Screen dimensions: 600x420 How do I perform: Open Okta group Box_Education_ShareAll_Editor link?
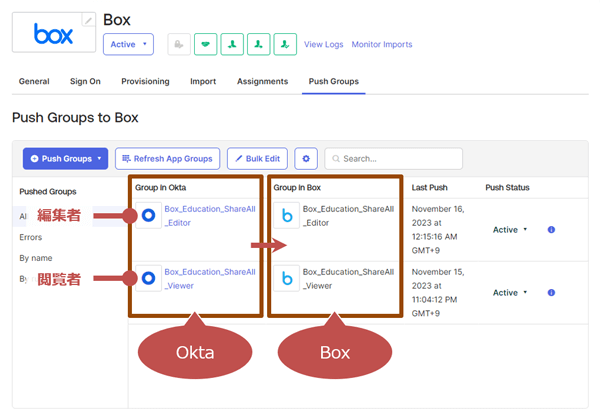[x=210, y=216]
